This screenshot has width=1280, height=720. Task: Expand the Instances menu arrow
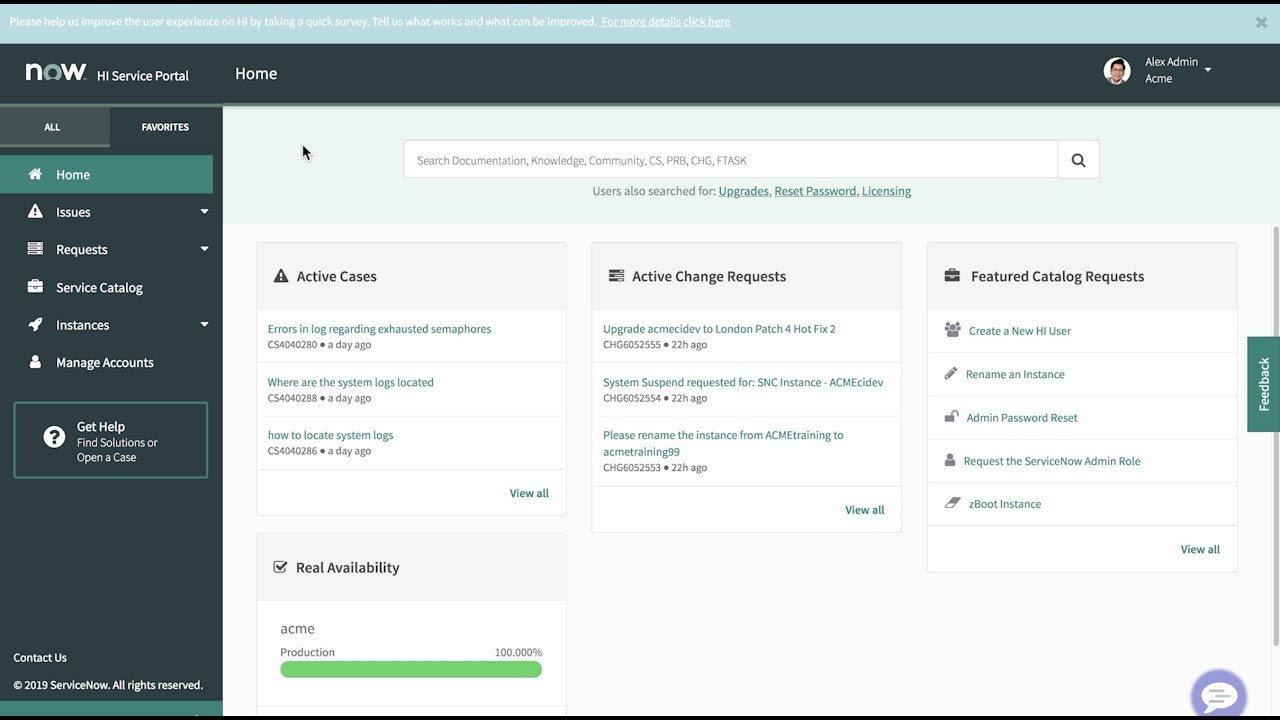click(204, 324)
